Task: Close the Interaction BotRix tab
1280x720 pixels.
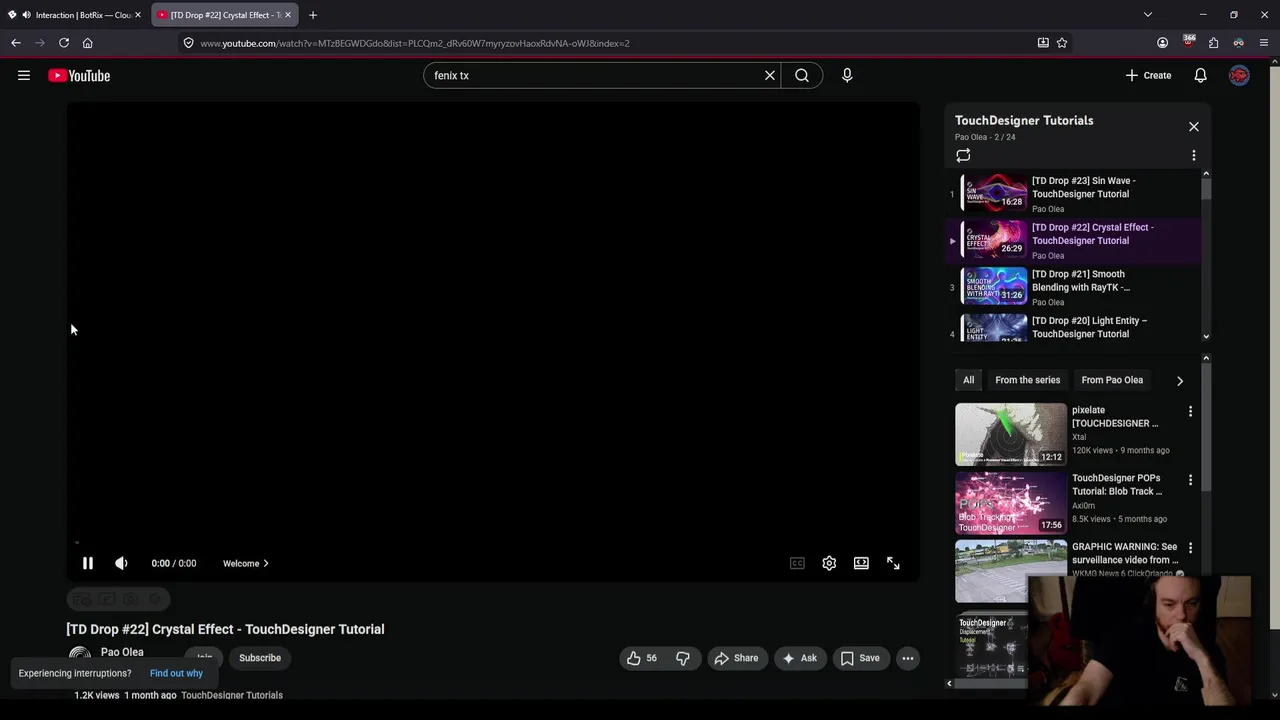Action: click(x=138, y=15)
